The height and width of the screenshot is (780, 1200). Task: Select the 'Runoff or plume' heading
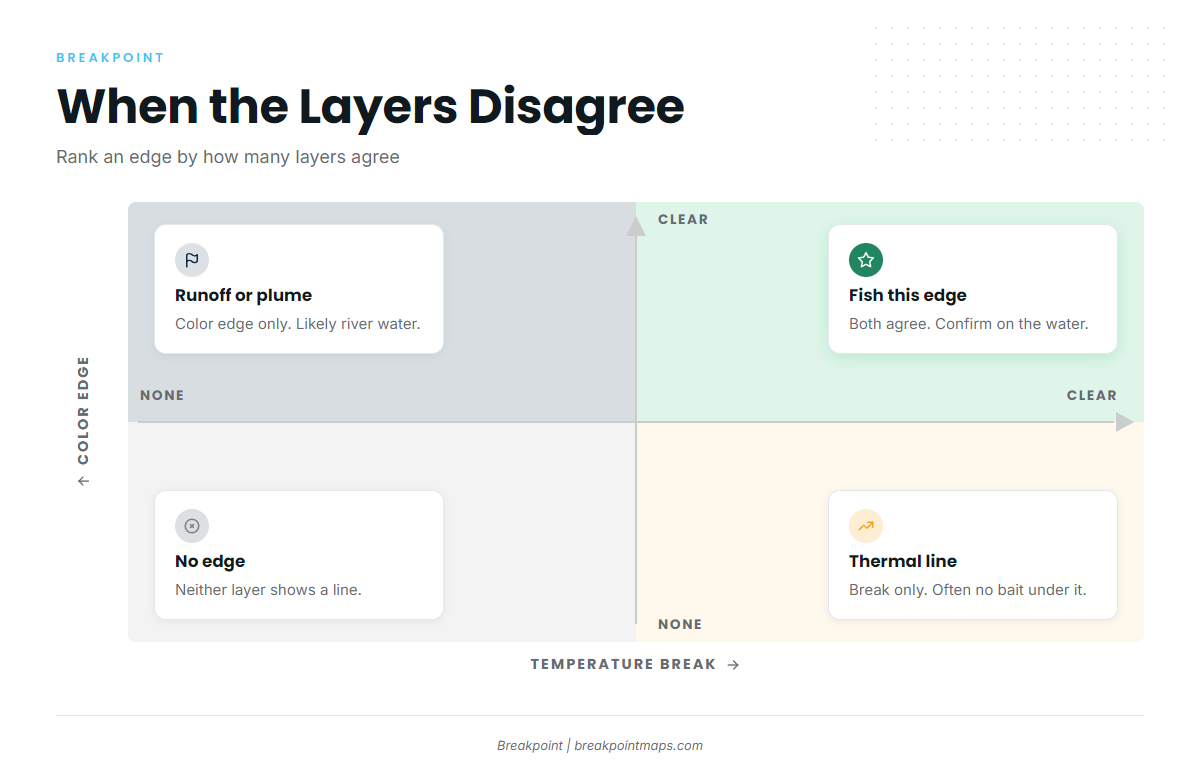pos(243,295)
